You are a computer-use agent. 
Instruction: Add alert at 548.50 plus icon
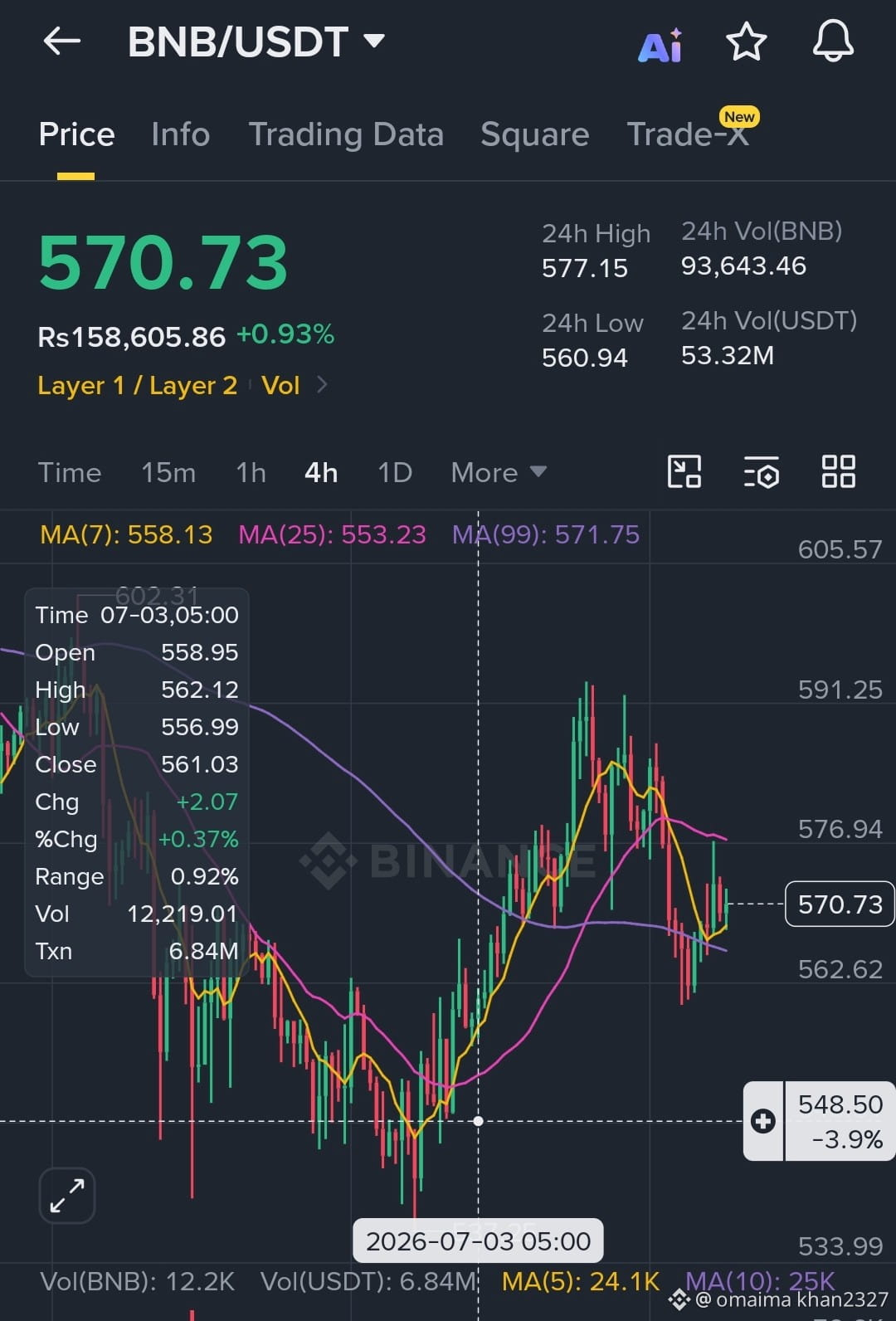tap(763, 1121)
